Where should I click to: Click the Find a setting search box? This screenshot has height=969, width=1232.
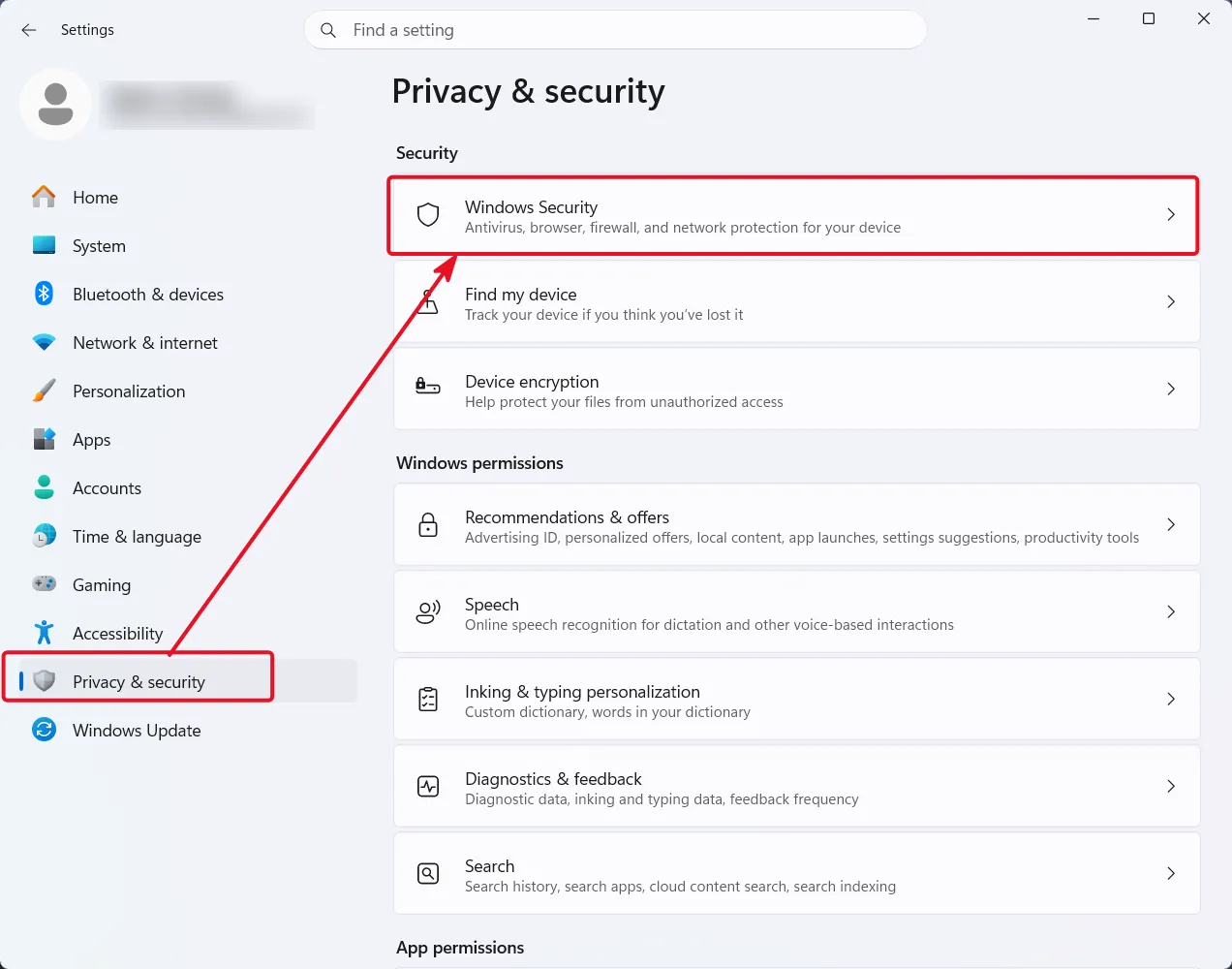point(615,30)
